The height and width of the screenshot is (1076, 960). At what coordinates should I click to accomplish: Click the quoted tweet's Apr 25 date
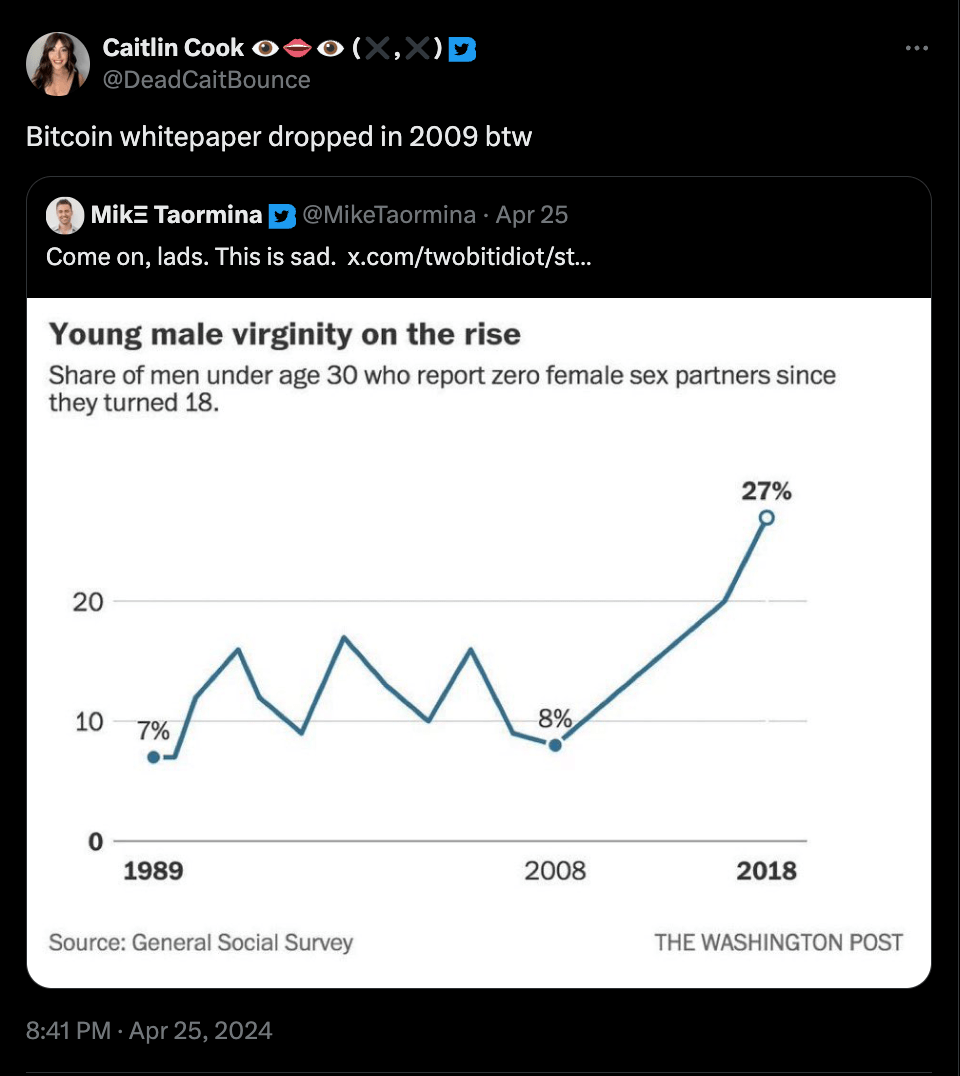coord(532,214)
